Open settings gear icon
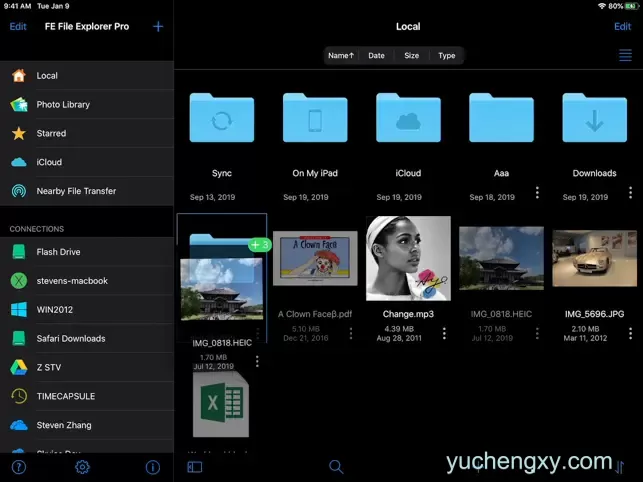Image resolution: width=643 pixels, height=482 pixels. [x=82, y=467]
